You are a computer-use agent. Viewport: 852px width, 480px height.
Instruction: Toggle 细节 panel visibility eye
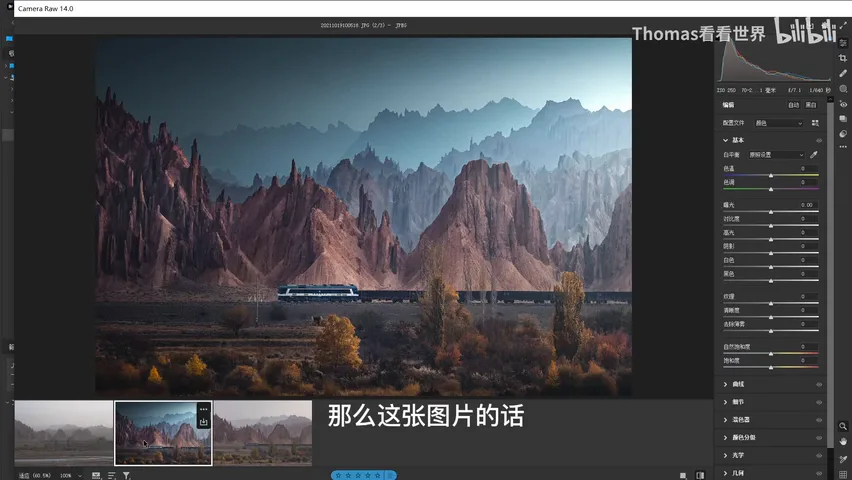point(819,402)
